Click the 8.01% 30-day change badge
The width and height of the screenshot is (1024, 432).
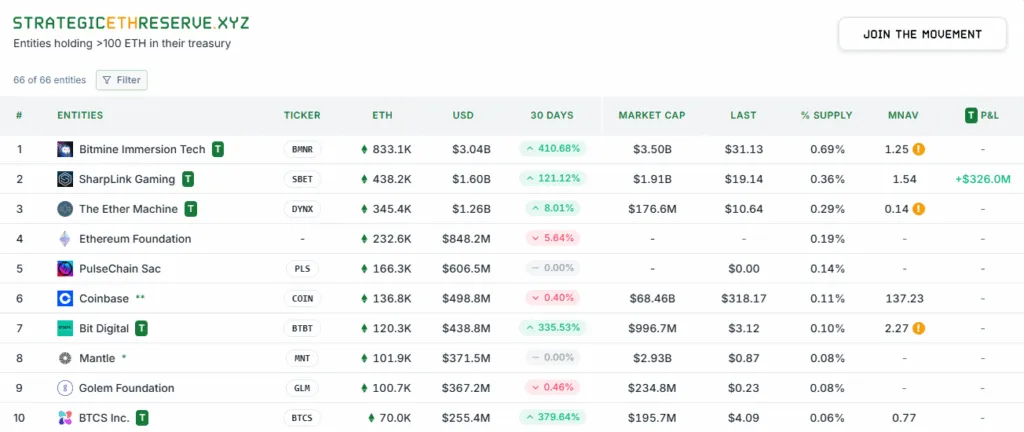[x=553, y=208]
